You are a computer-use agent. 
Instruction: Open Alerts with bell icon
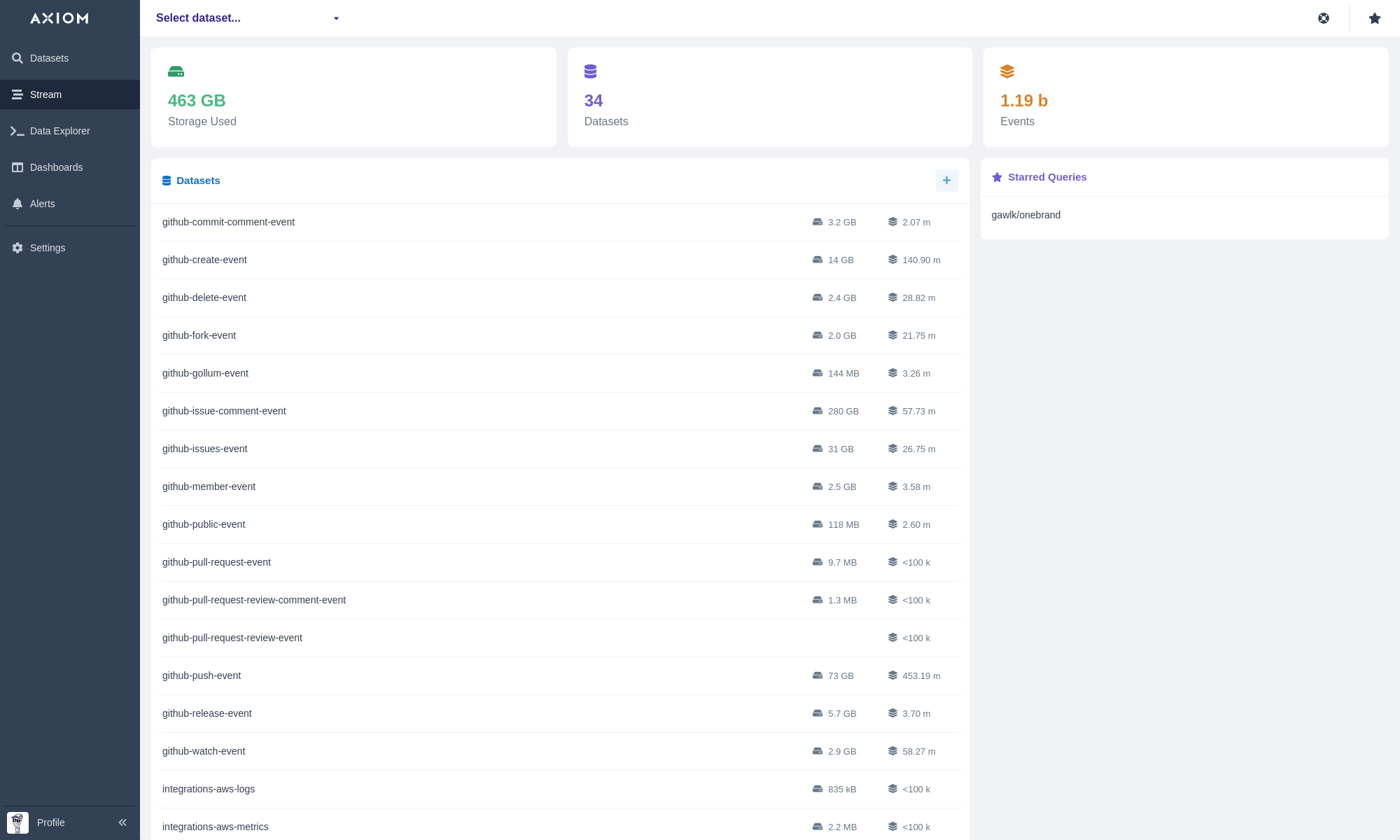click(42, 204)
